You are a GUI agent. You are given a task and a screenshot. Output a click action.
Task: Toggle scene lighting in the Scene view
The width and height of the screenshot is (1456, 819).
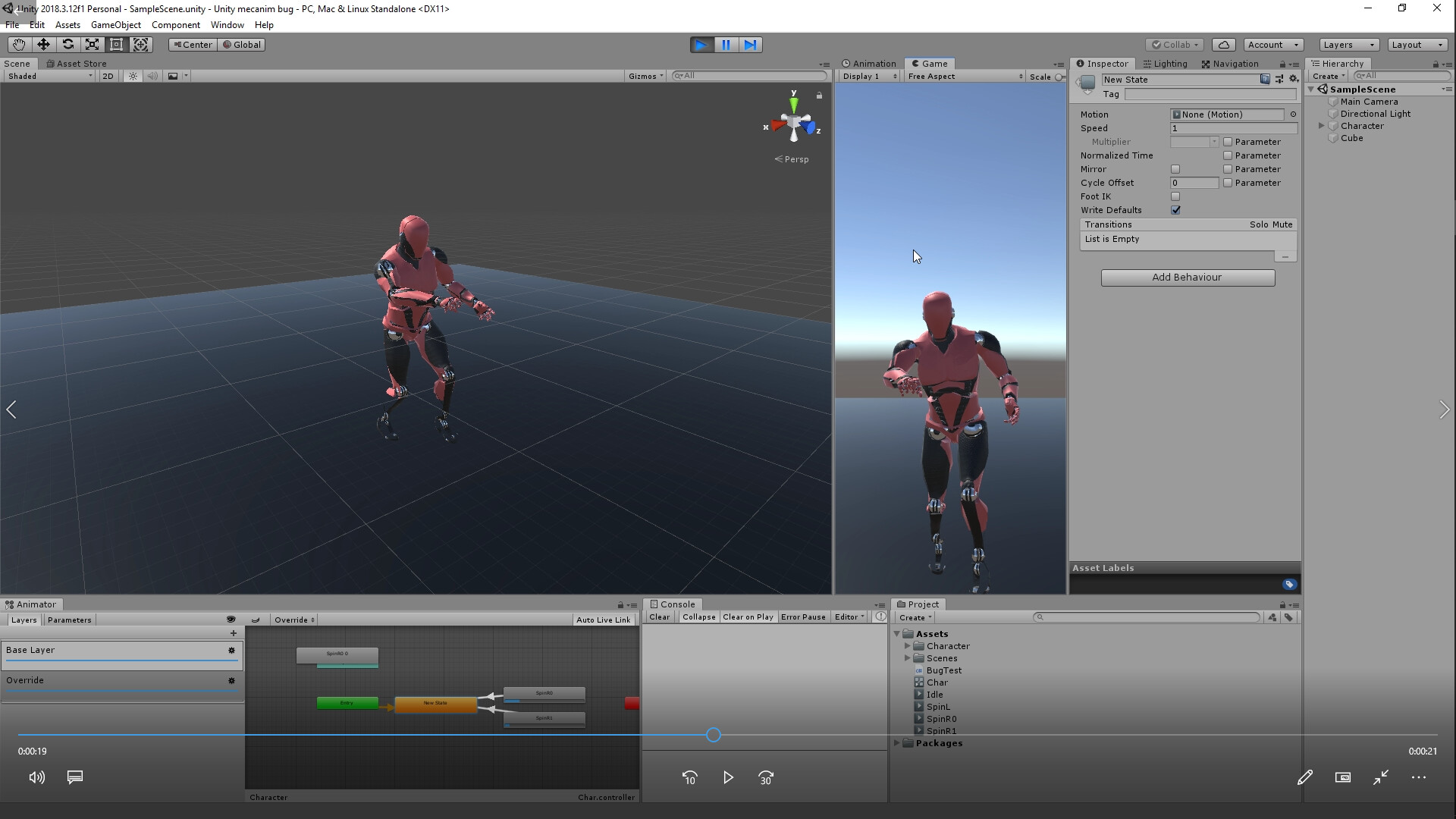pos(133,76)
